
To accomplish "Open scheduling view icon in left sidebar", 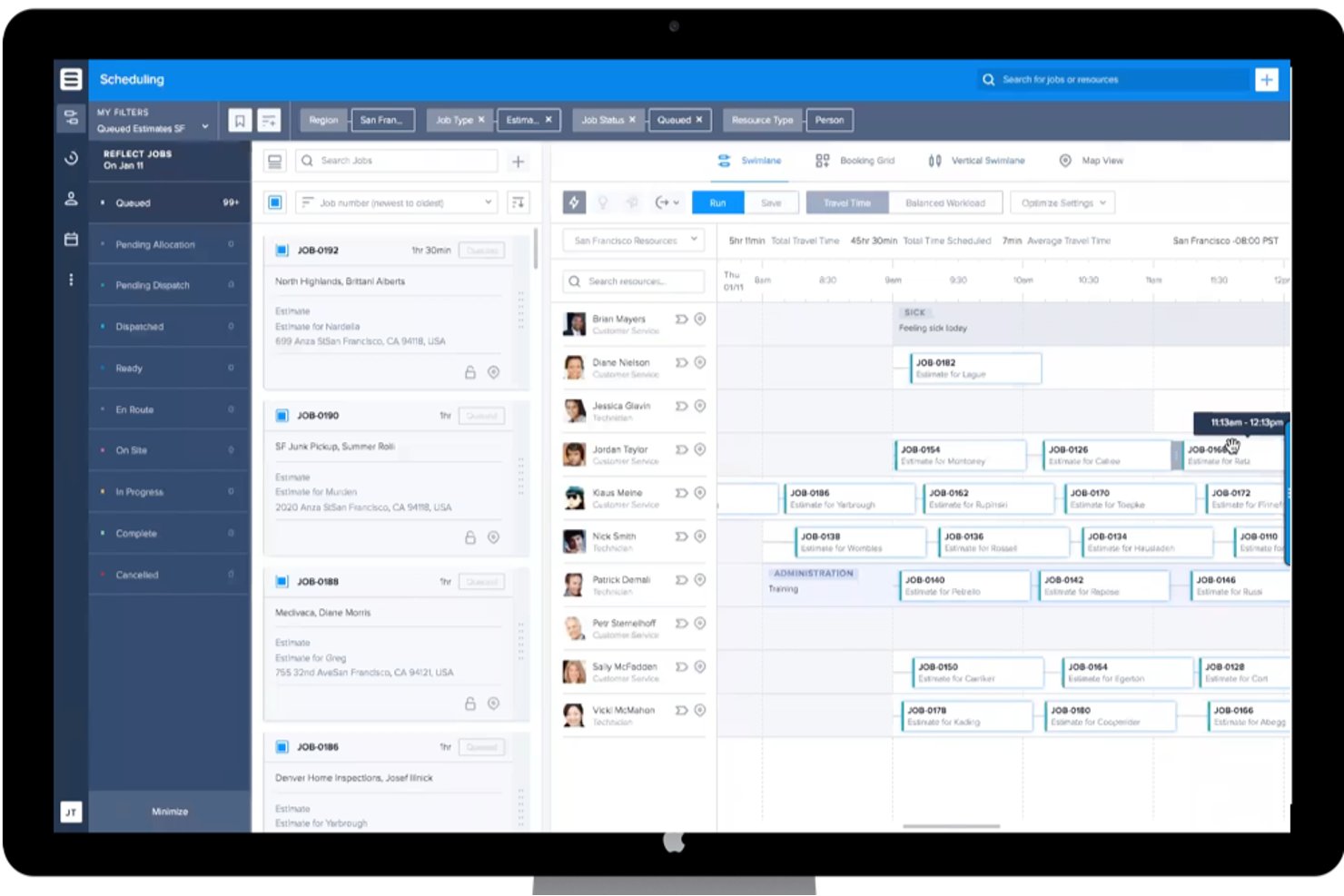I will coord(71,118).
